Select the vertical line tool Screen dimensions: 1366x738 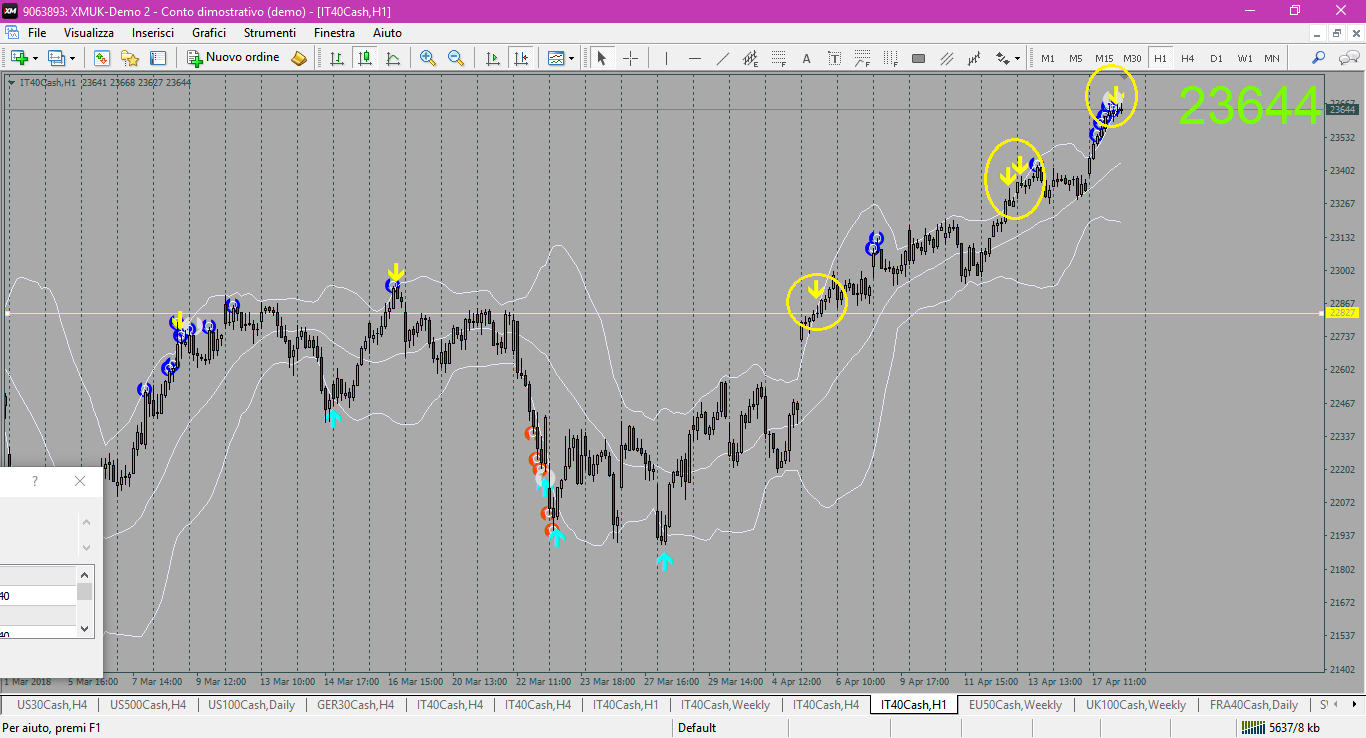666,58
